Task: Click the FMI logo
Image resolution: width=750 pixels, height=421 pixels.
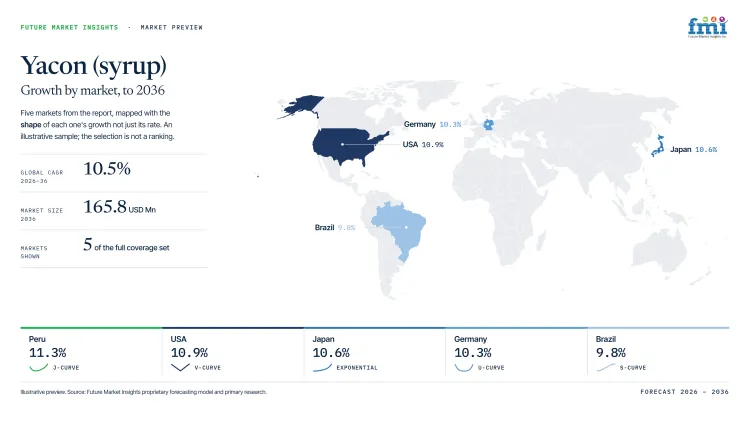Action: [707, 27]
